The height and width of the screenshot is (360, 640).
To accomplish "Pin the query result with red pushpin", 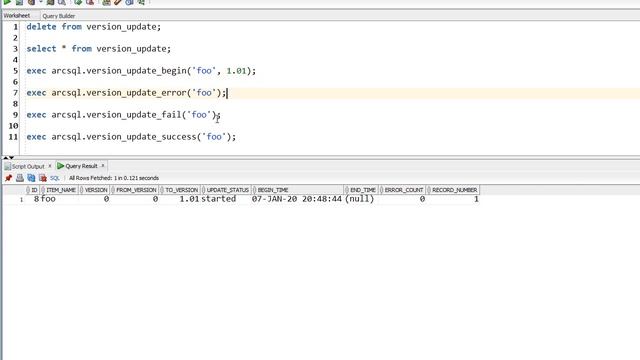I will click(8, 178).
